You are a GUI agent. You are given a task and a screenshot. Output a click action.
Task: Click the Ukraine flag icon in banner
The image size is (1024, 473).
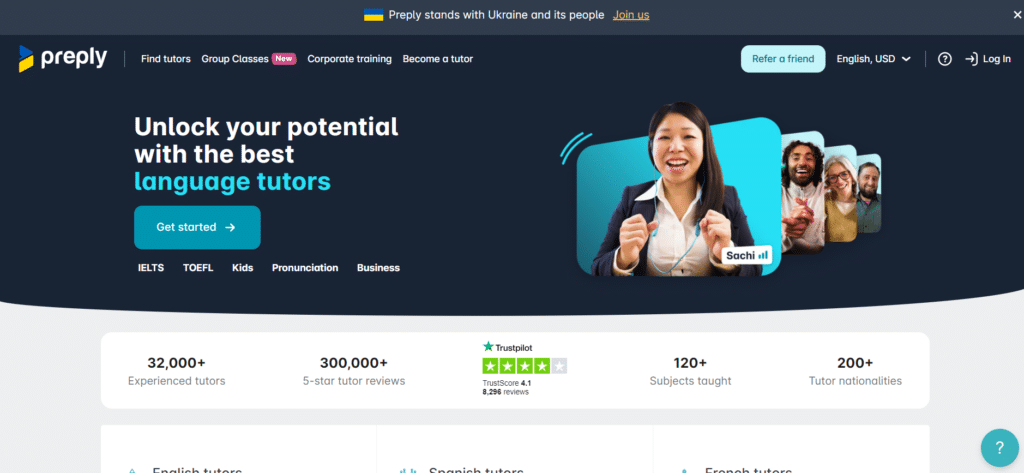pos(374,15)
